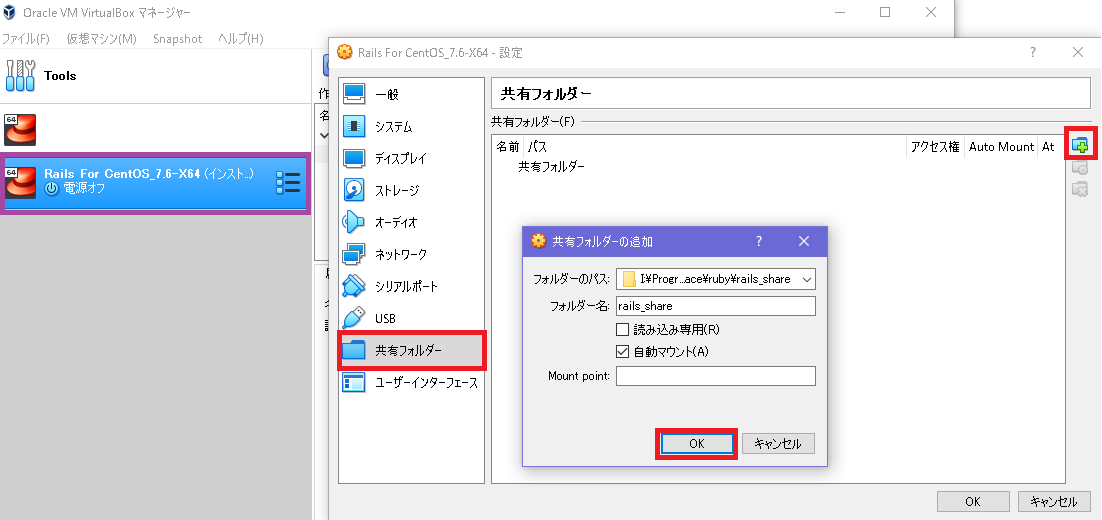Viewport: 1102px width, 520px height.
Task: Expand the フォルダーのパス dropdown arrow
Action: [806, 279]
